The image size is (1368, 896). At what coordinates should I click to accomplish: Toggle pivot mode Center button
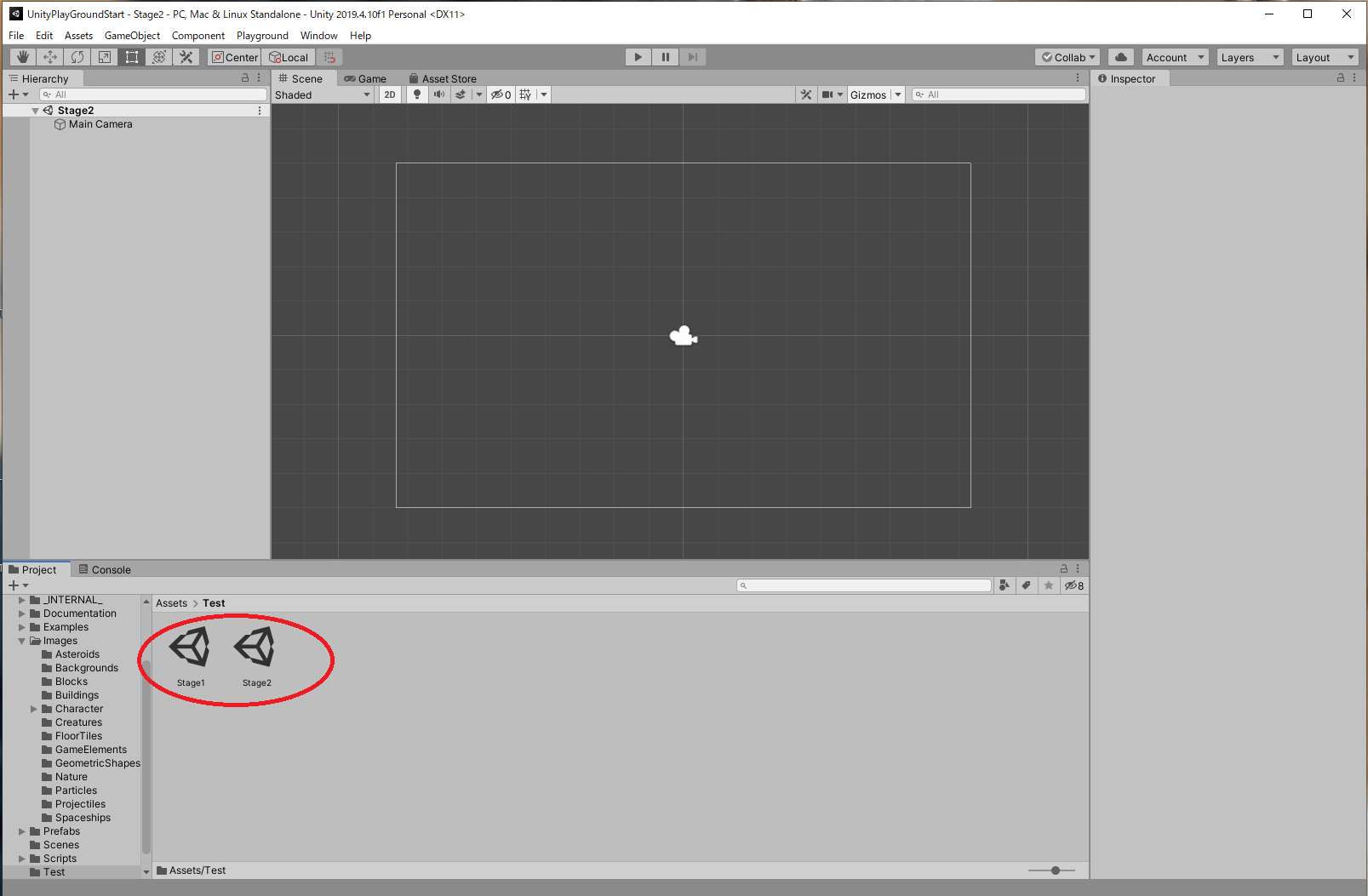click(x=234, y=57)
